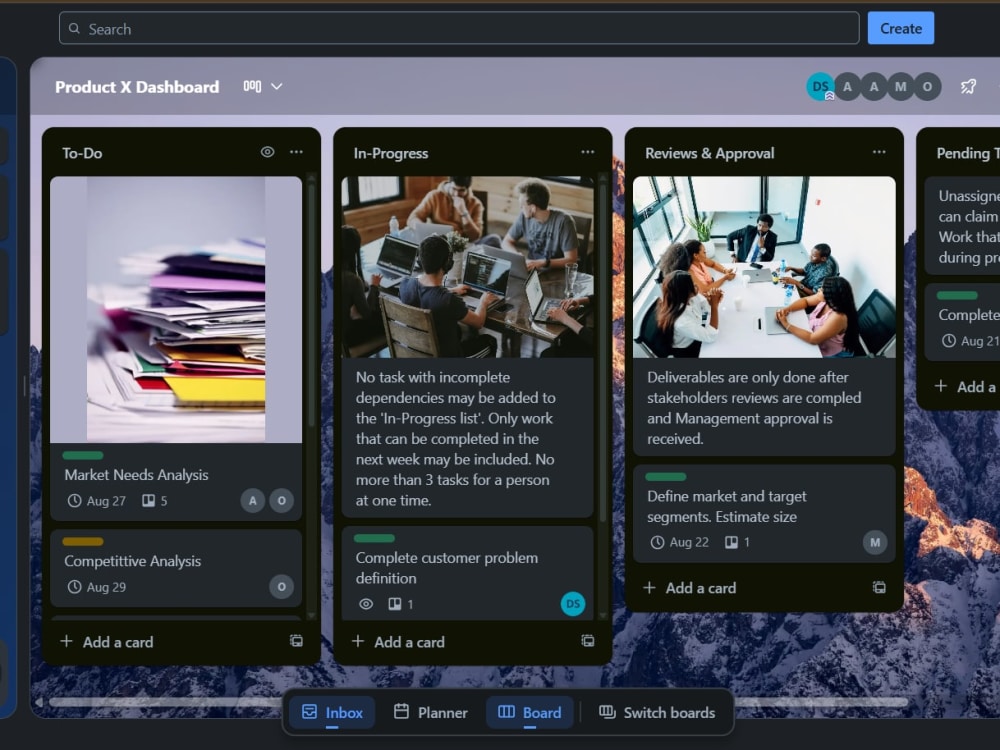This screenshot has width=1000, height=750.
Task: Open the M member avatar in the board header
Action: pyautogui.click(x=901, y=87)
